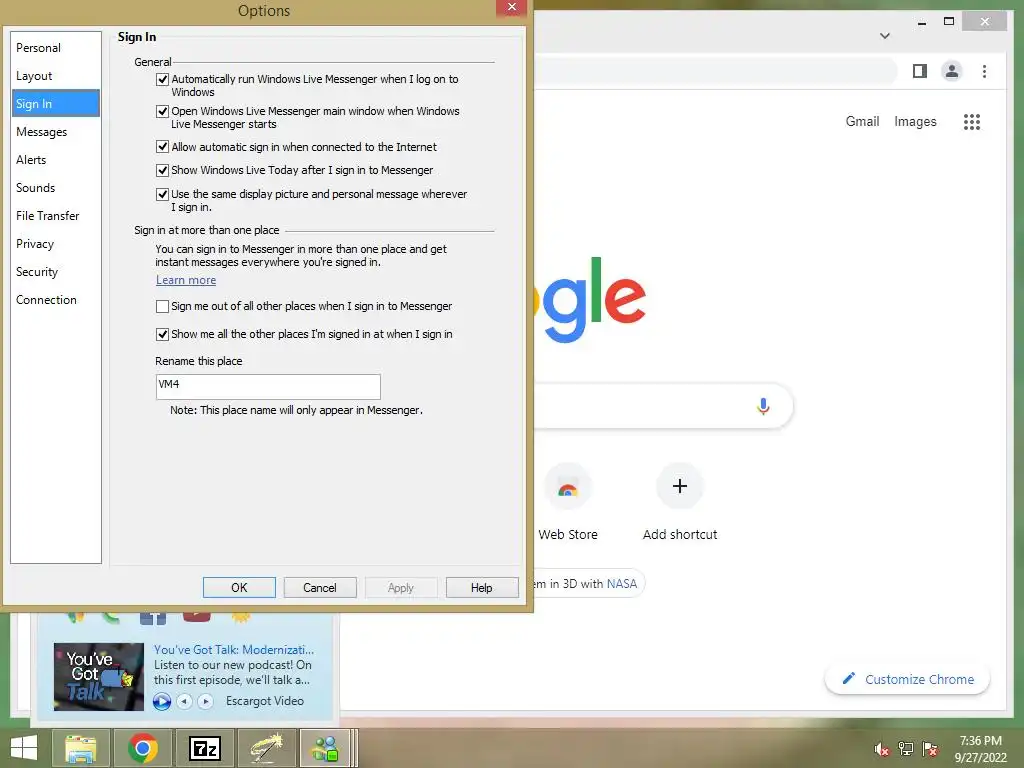Toggle Chrome side panel icon
Screen dimensions: 1024x768
[920, 71]
